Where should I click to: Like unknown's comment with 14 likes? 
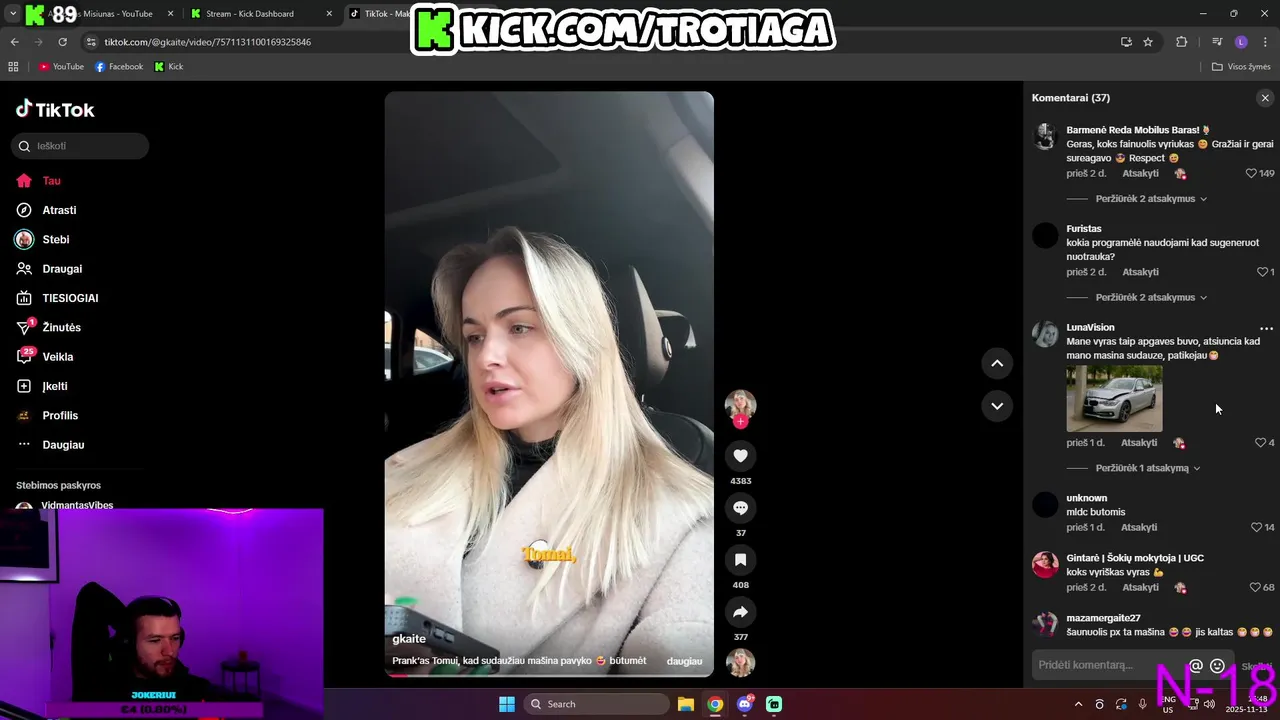coord(1256,528)
